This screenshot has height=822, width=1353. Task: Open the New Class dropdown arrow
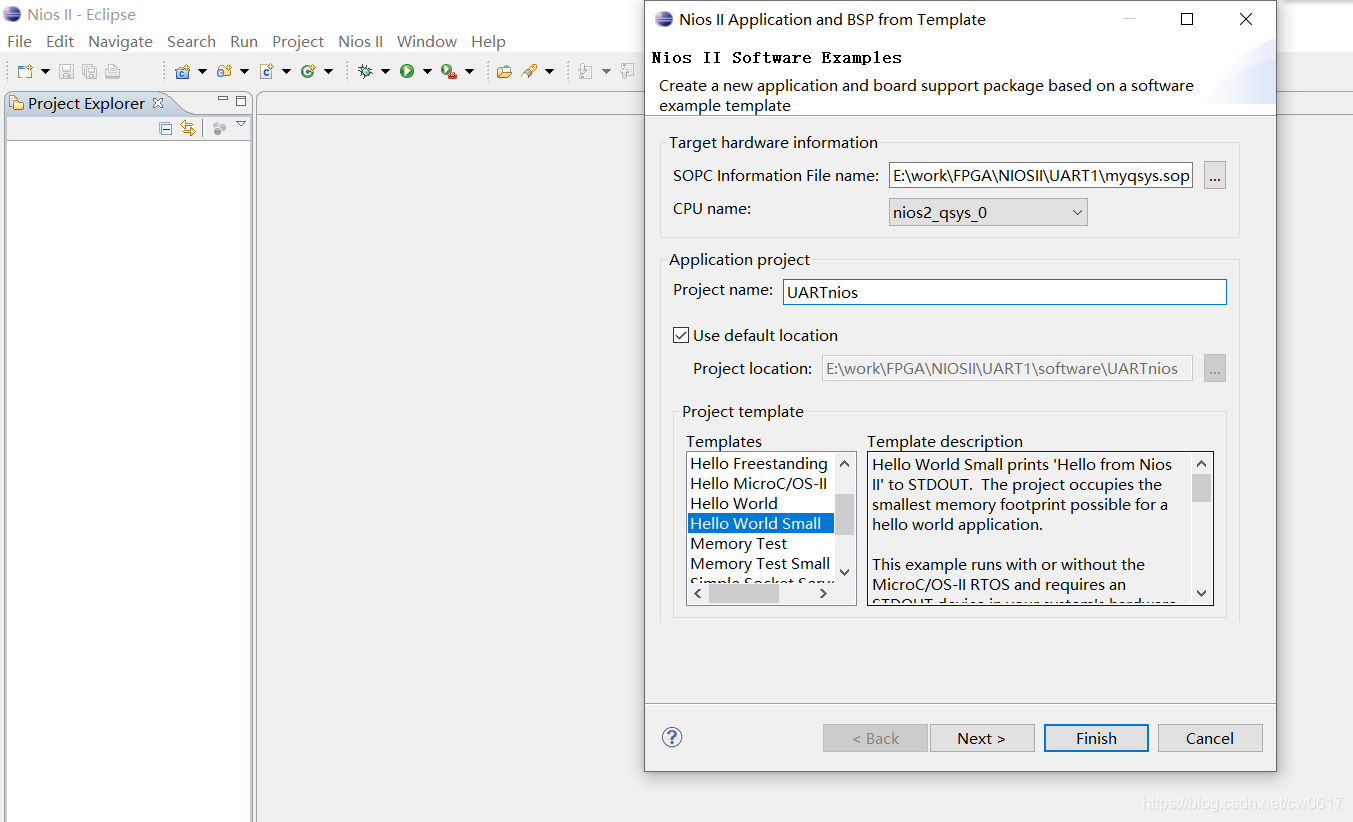328,71
